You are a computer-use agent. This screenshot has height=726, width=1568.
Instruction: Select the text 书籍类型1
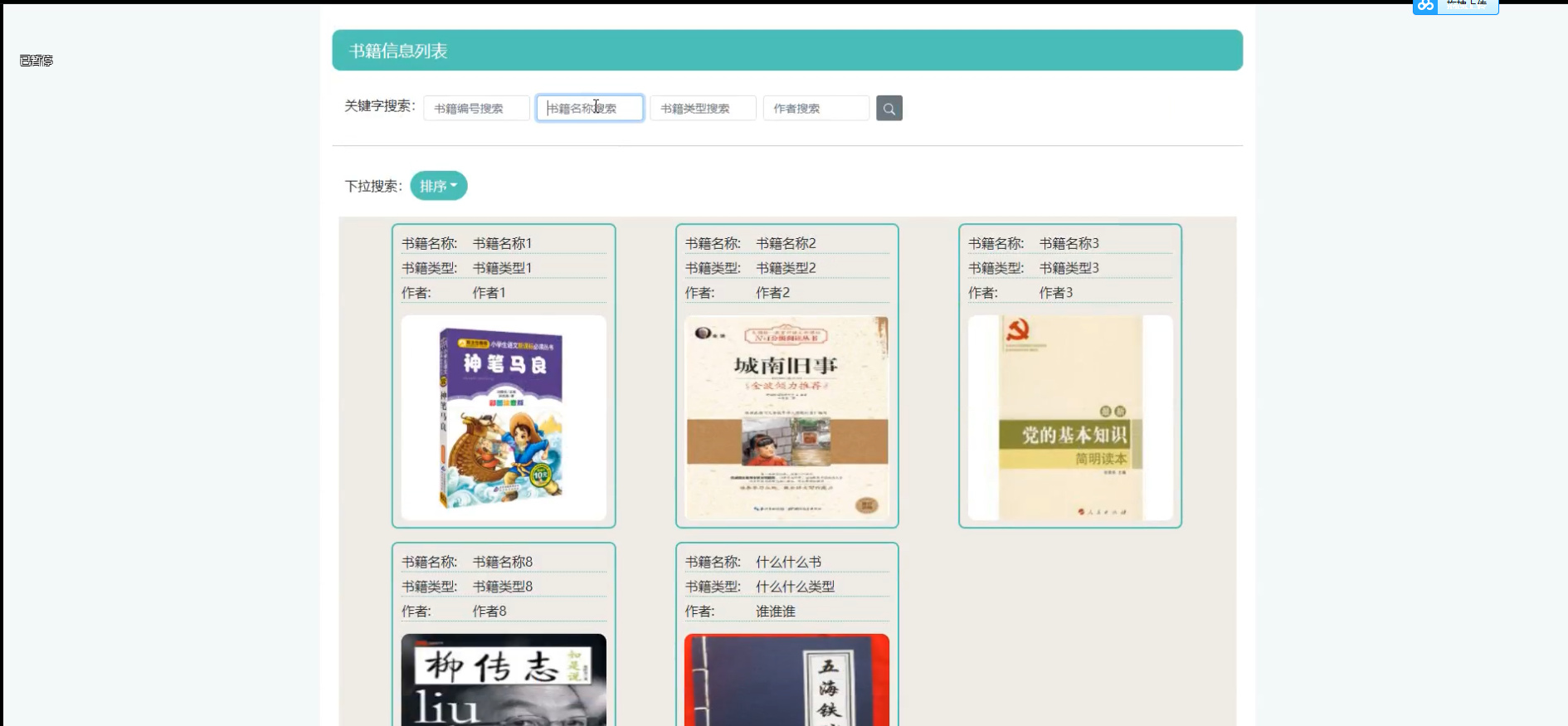coord(502,268)
